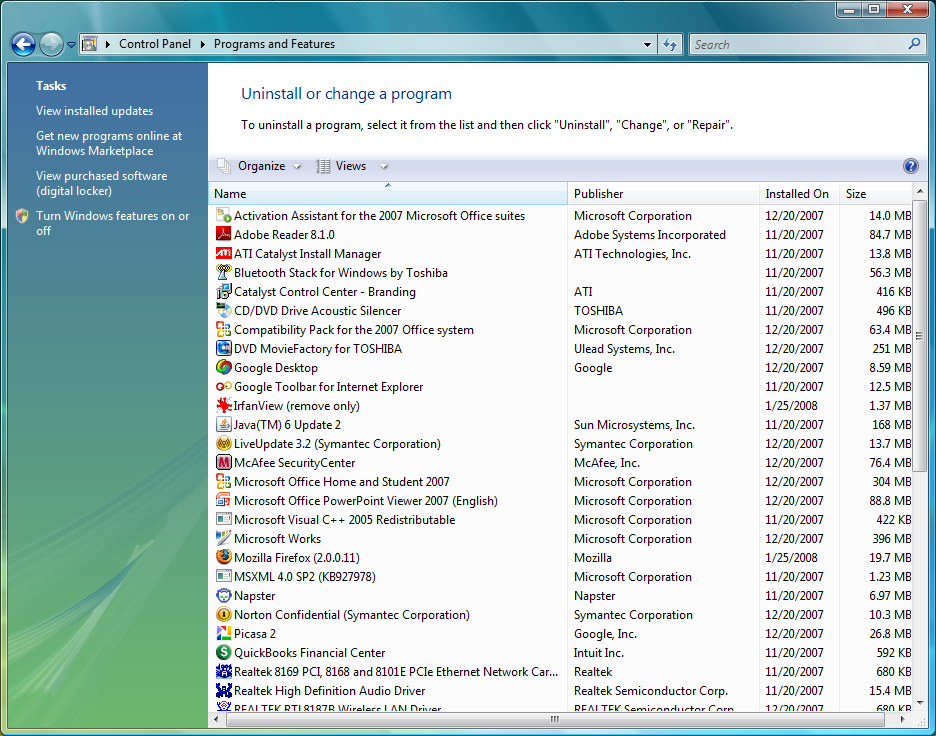The width and height of the screenshot is (936, 736).
Task: Select the Realtek High Definition Audio Driver icon
Action: 223,691
